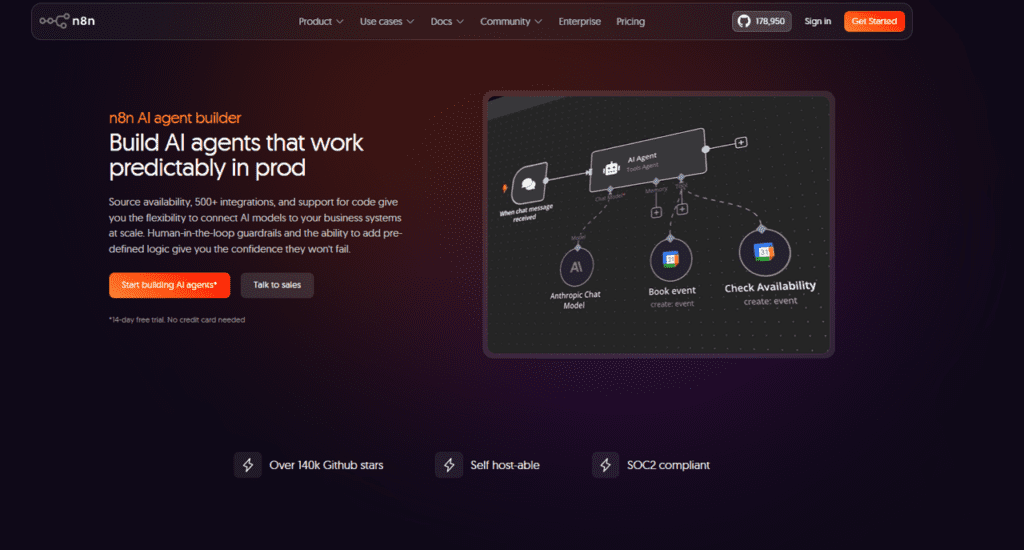Viewport: 1024px width, 550px height.
Task: Select the Check Availability calendar node icon
Action: 764,252
